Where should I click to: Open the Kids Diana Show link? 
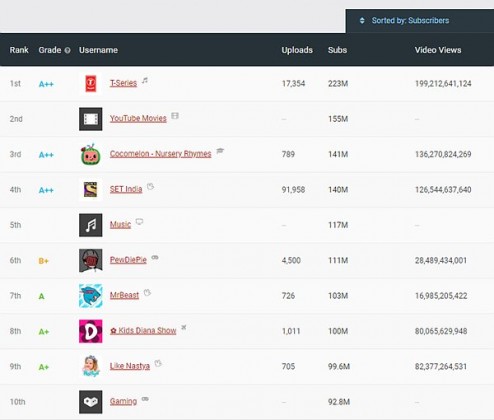tap(143, 331)
